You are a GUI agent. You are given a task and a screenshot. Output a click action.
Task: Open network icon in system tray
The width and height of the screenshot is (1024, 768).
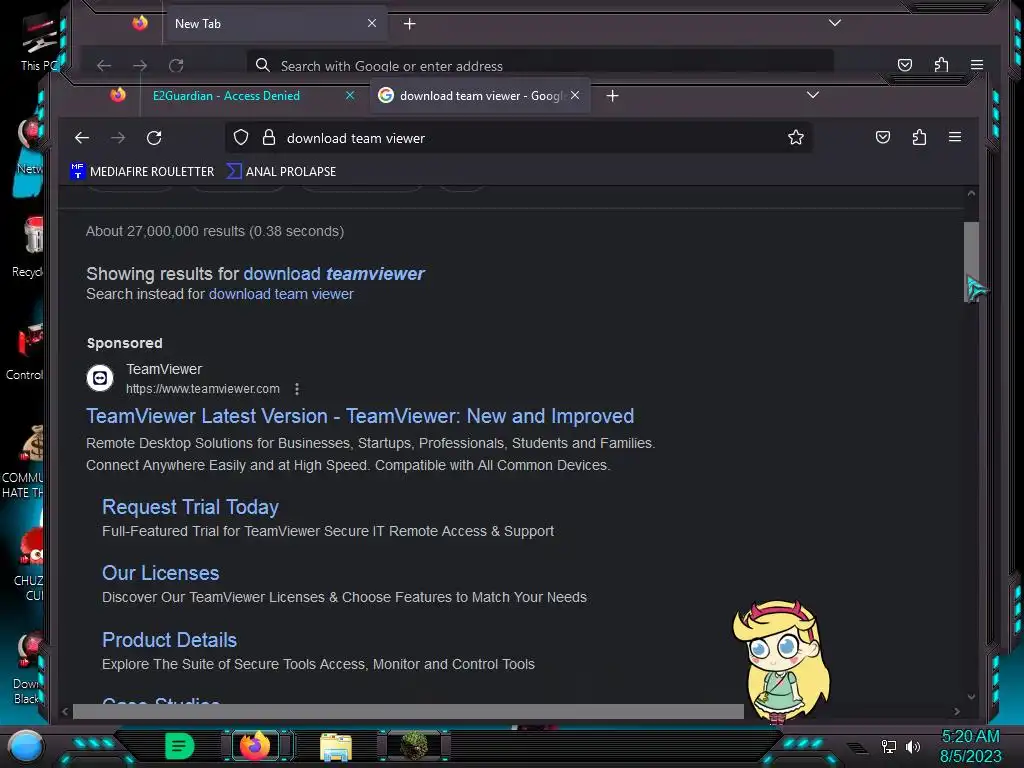(x=889, y=746)
